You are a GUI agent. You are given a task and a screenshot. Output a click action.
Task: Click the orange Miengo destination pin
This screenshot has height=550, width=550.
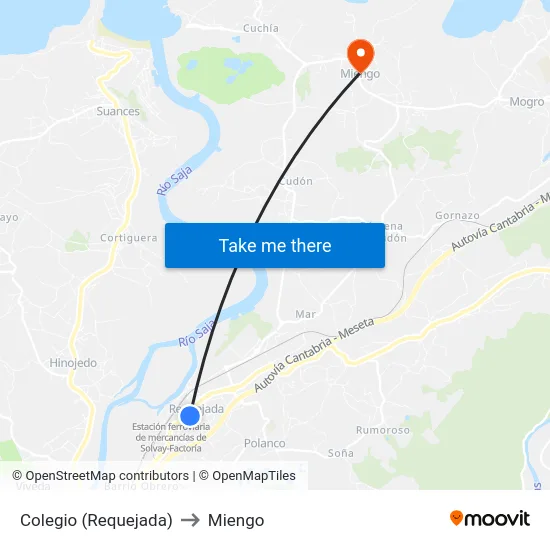coord(360,56)
